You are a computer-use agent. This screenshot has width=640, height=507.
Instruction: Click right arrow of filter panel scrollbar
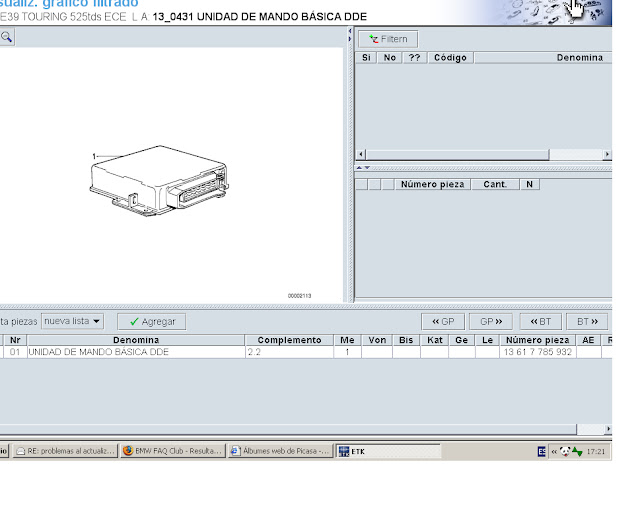607,154
